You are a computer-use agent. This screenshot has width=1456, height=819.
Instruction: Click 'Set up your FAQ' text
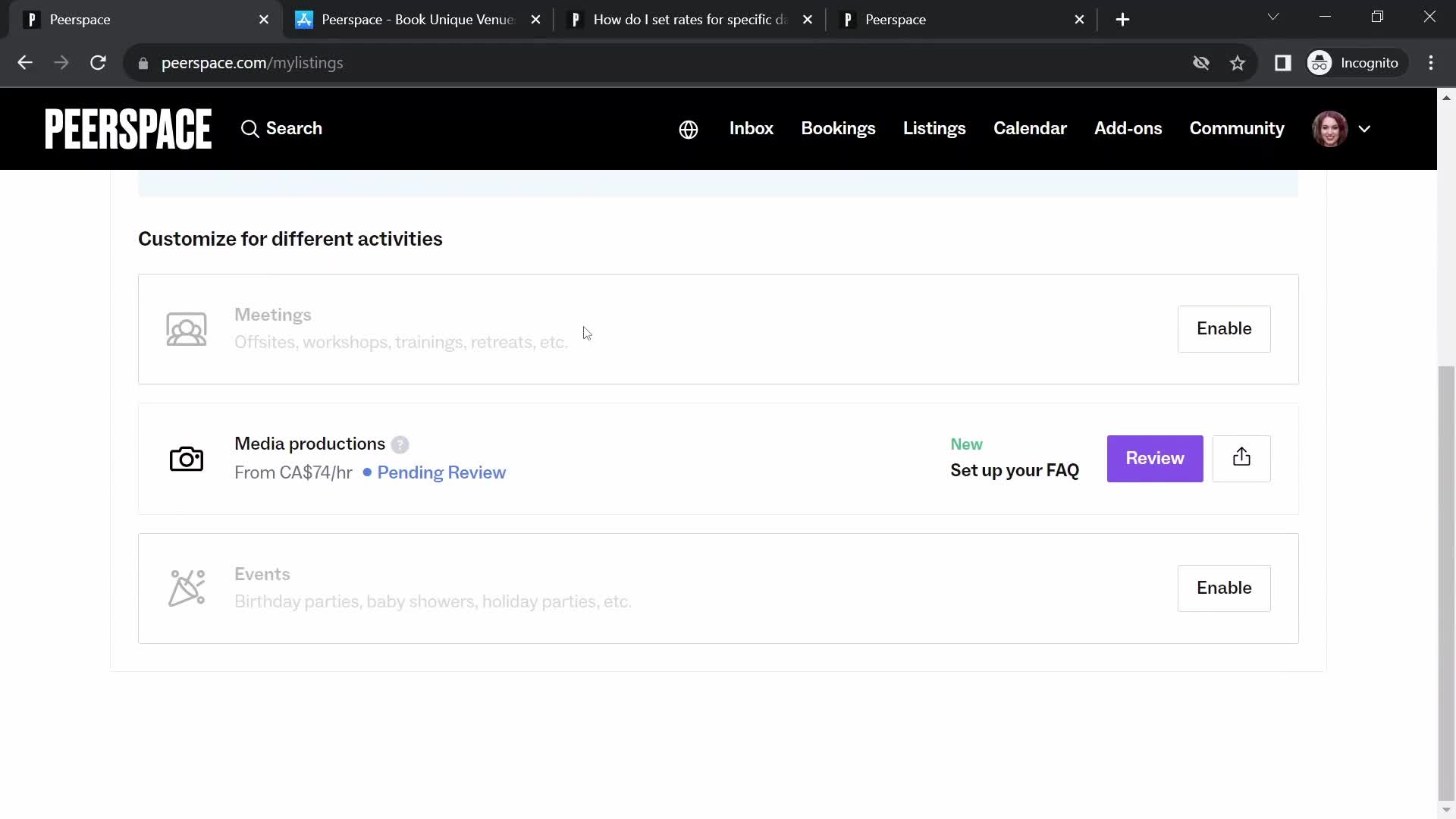[1015, 470]
